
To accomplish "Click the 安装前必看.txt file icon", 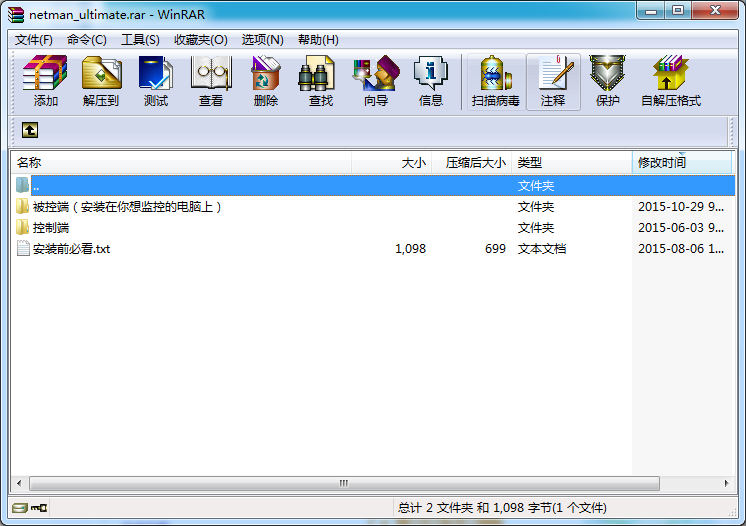I will point(23,248).
